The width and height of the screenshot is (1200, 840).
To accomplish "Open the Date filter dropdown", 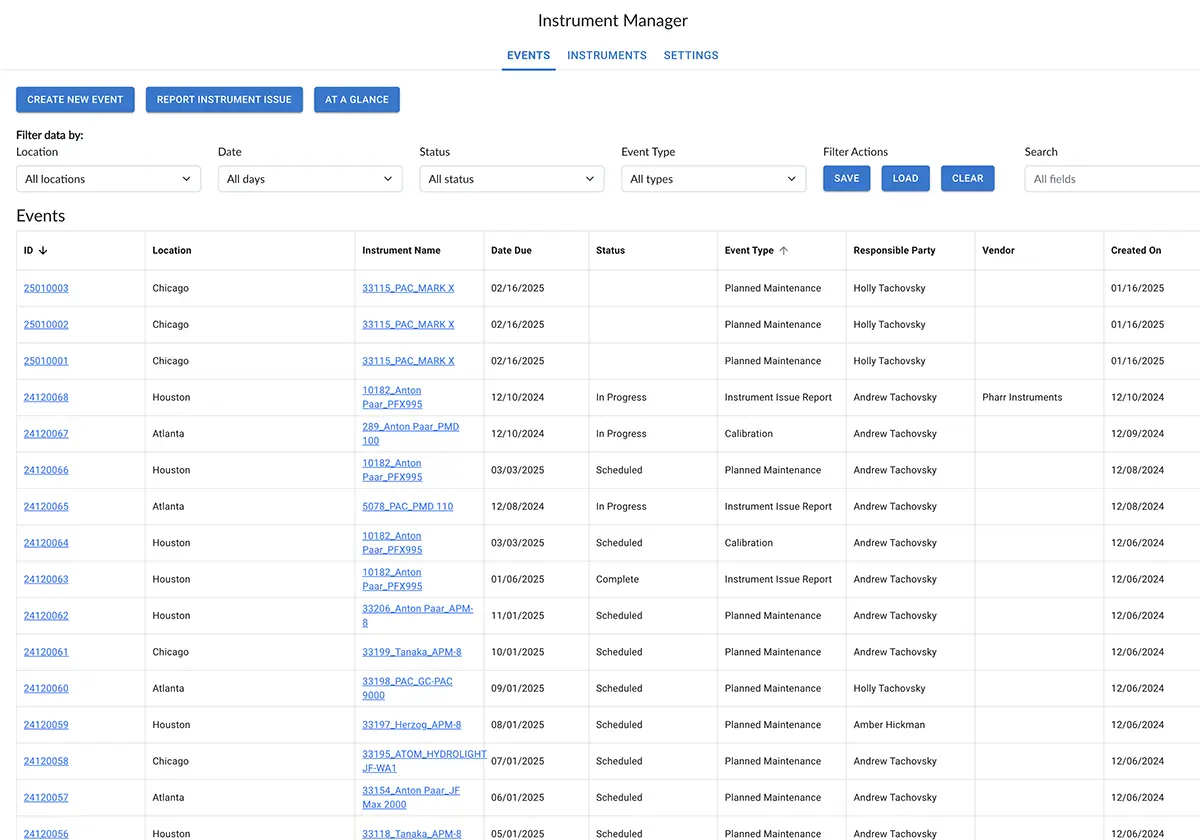I will (310, 179).
